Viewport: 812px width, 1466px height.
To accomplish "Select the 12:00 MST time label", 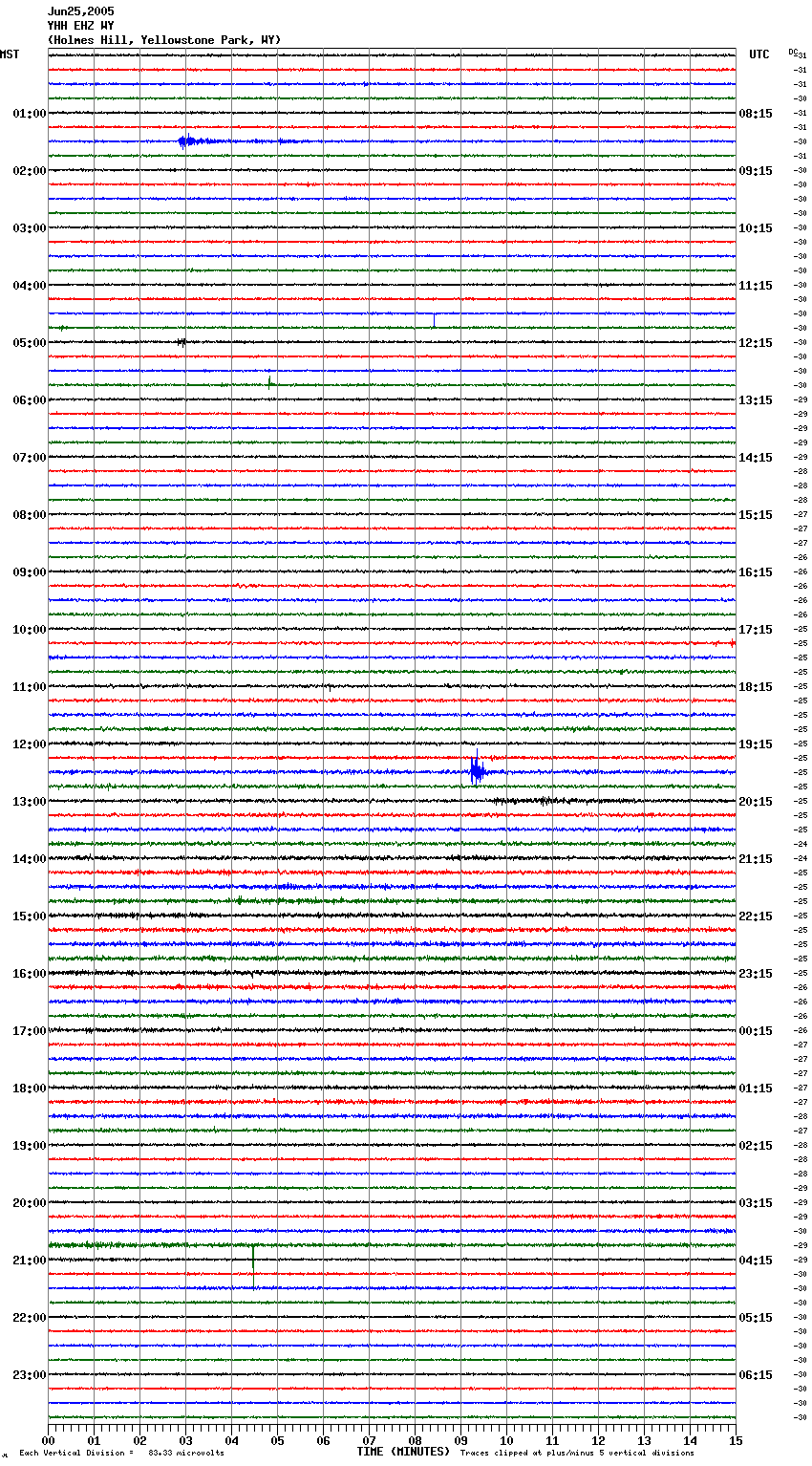I will (x=30, y=744).
